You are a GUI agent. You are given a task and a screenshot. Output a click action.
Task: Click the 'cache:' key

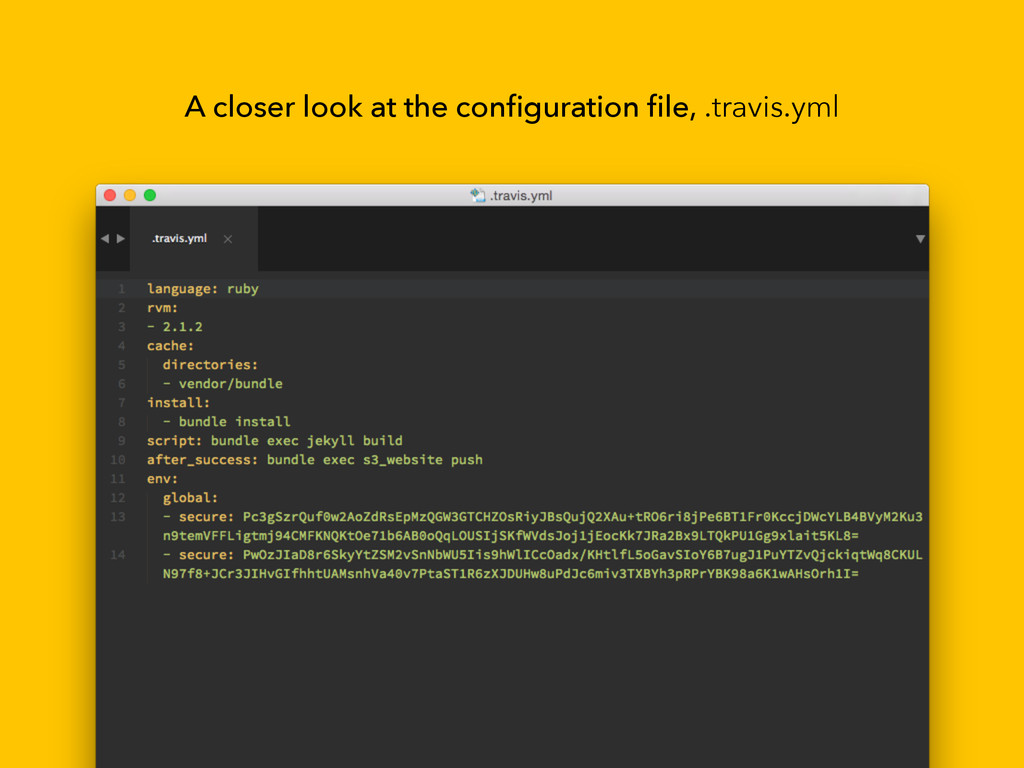click(x=170, y=345)
